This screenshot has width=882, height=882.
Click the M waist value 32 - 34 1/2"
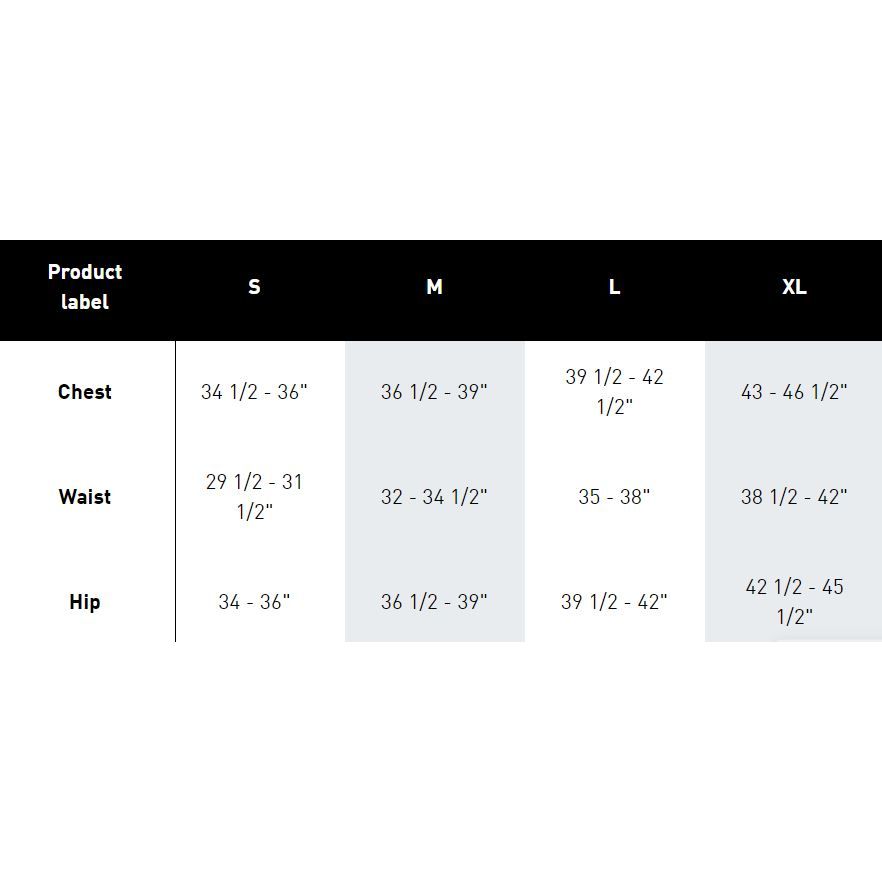point(434,497)
